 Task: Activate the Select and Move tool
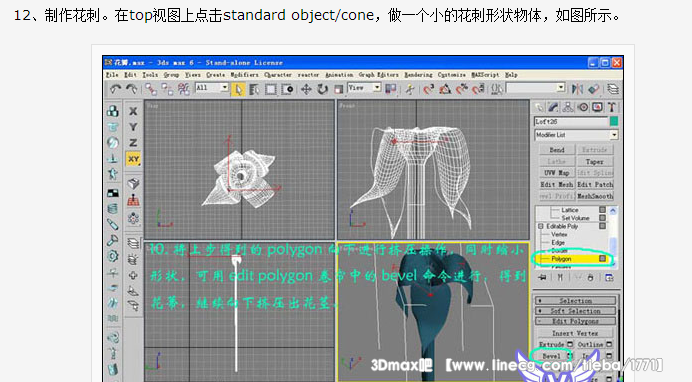tap(306, 90)
